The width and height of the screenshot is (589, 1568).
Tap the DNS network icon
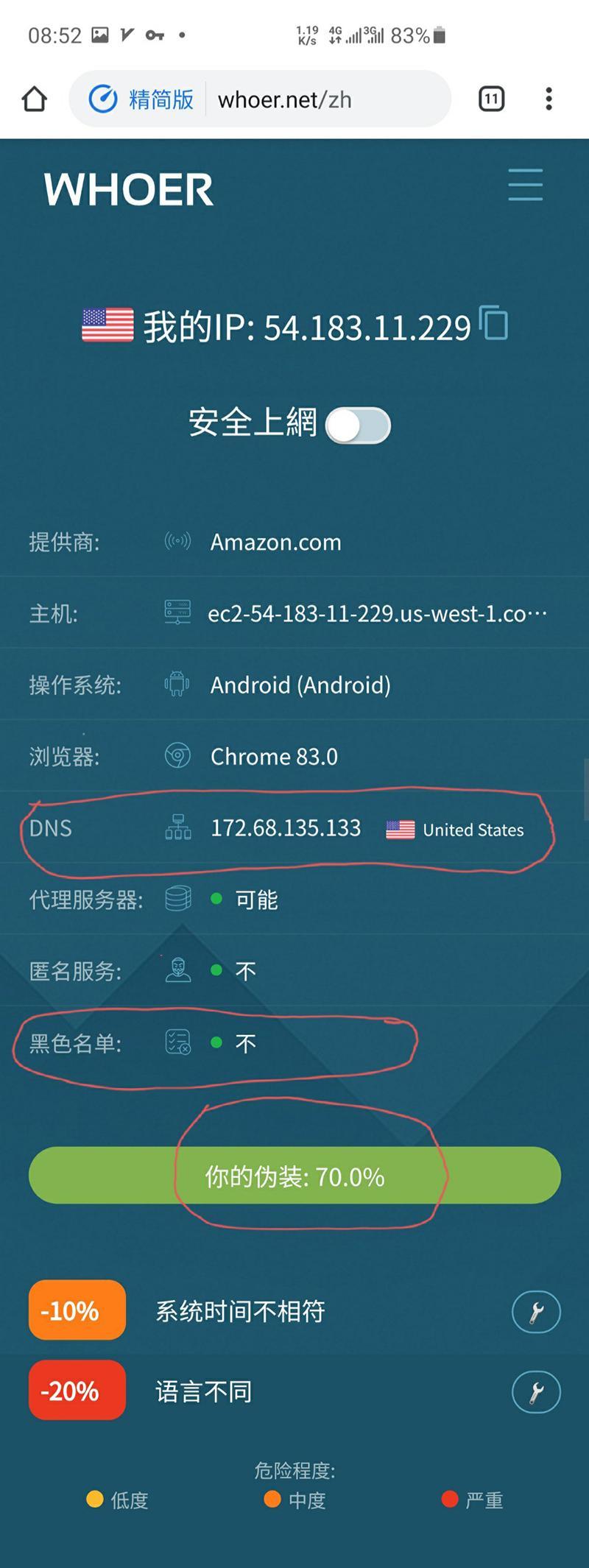177,827
